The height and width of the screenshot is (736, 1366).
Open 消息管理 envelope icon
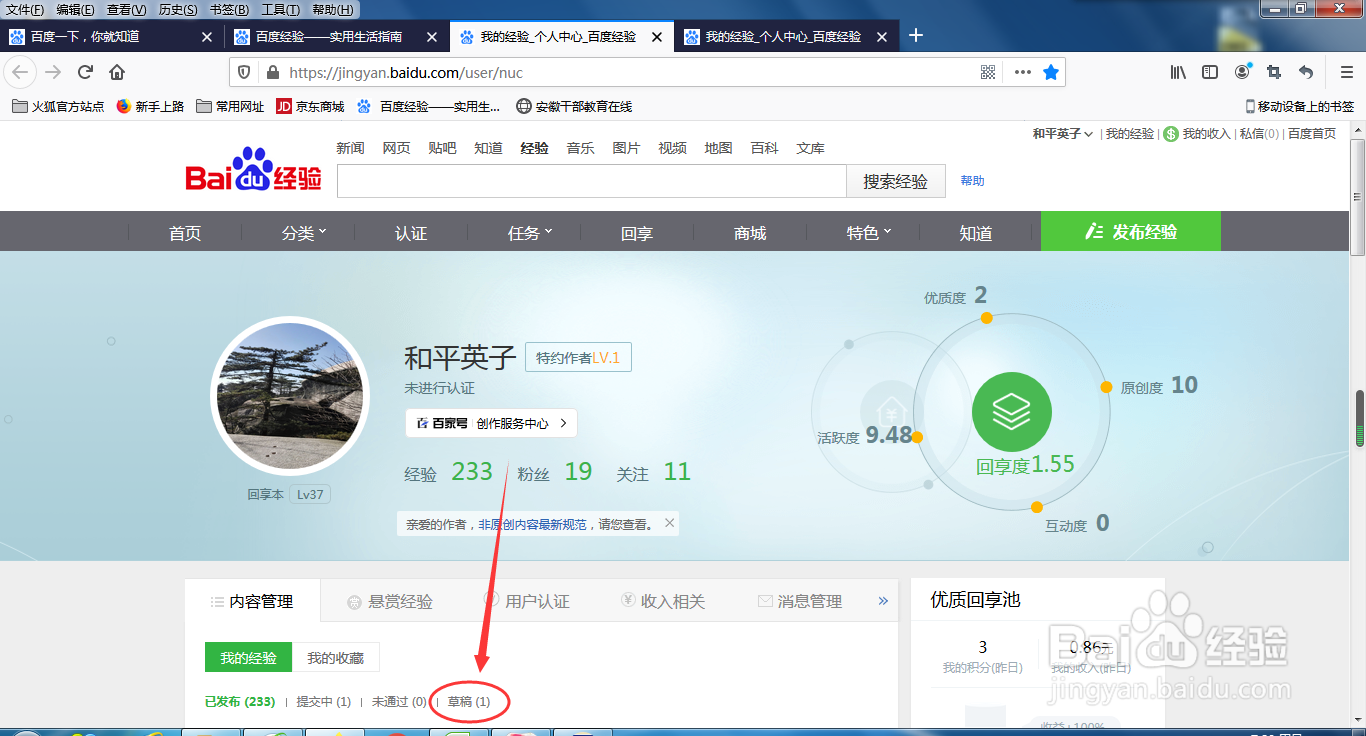(765, 600)
